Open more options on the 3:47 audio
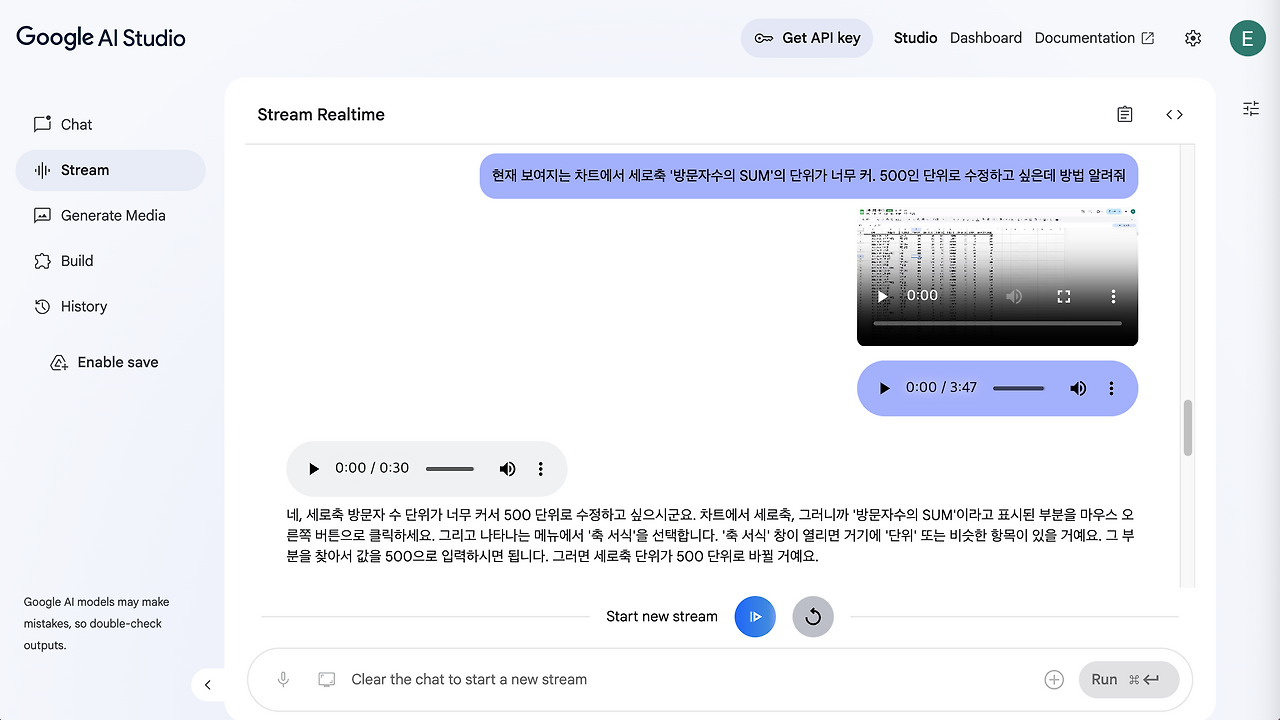This screenshot has height=720, width=1280. [x=1112, y=388]
